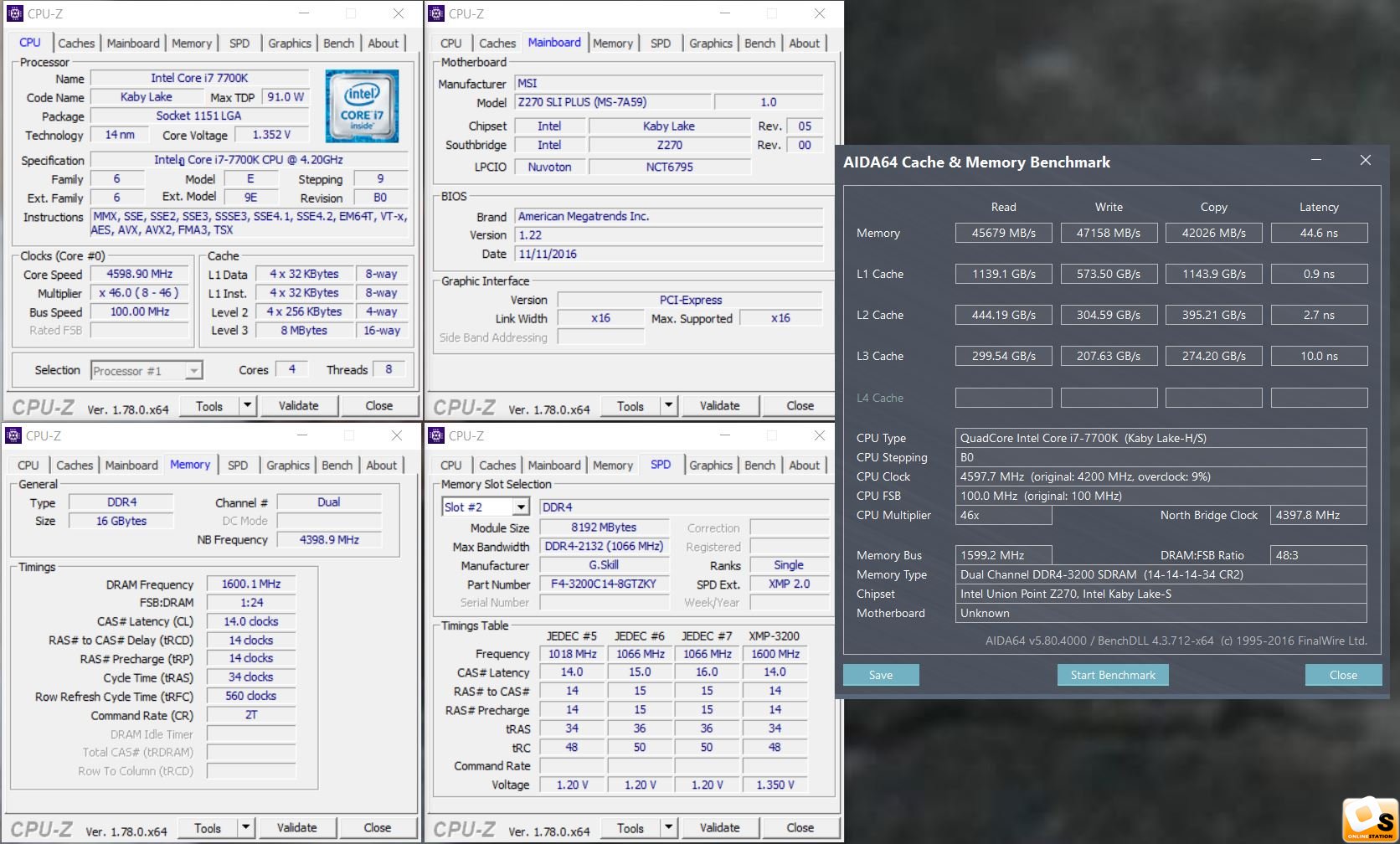Screen dimensions: 1400x844
Task: Open the Tools dropdown arrow in the SPD window
Action: (668, 827)
